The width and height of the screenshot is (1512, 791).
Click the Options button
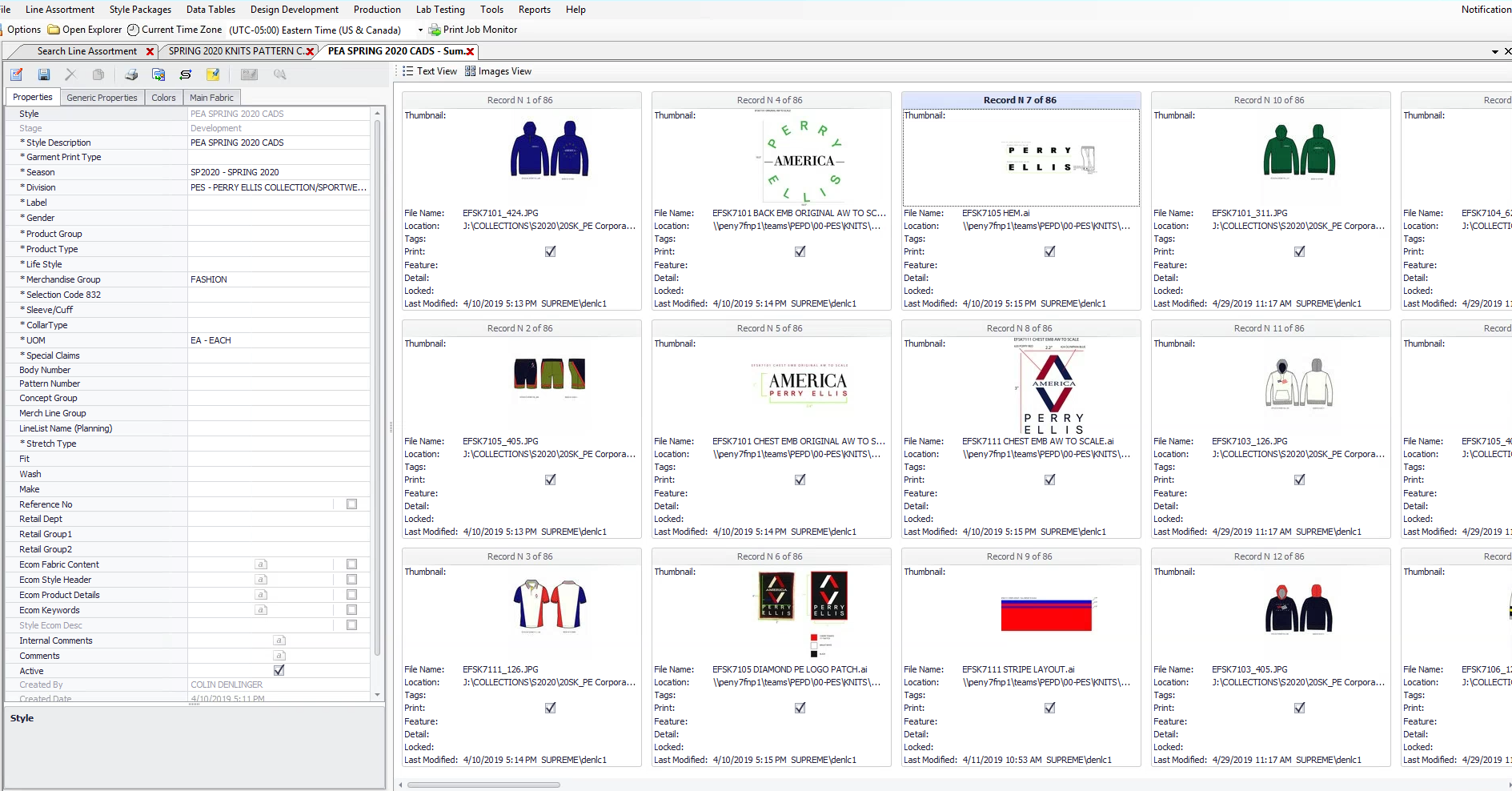point(24,30)
